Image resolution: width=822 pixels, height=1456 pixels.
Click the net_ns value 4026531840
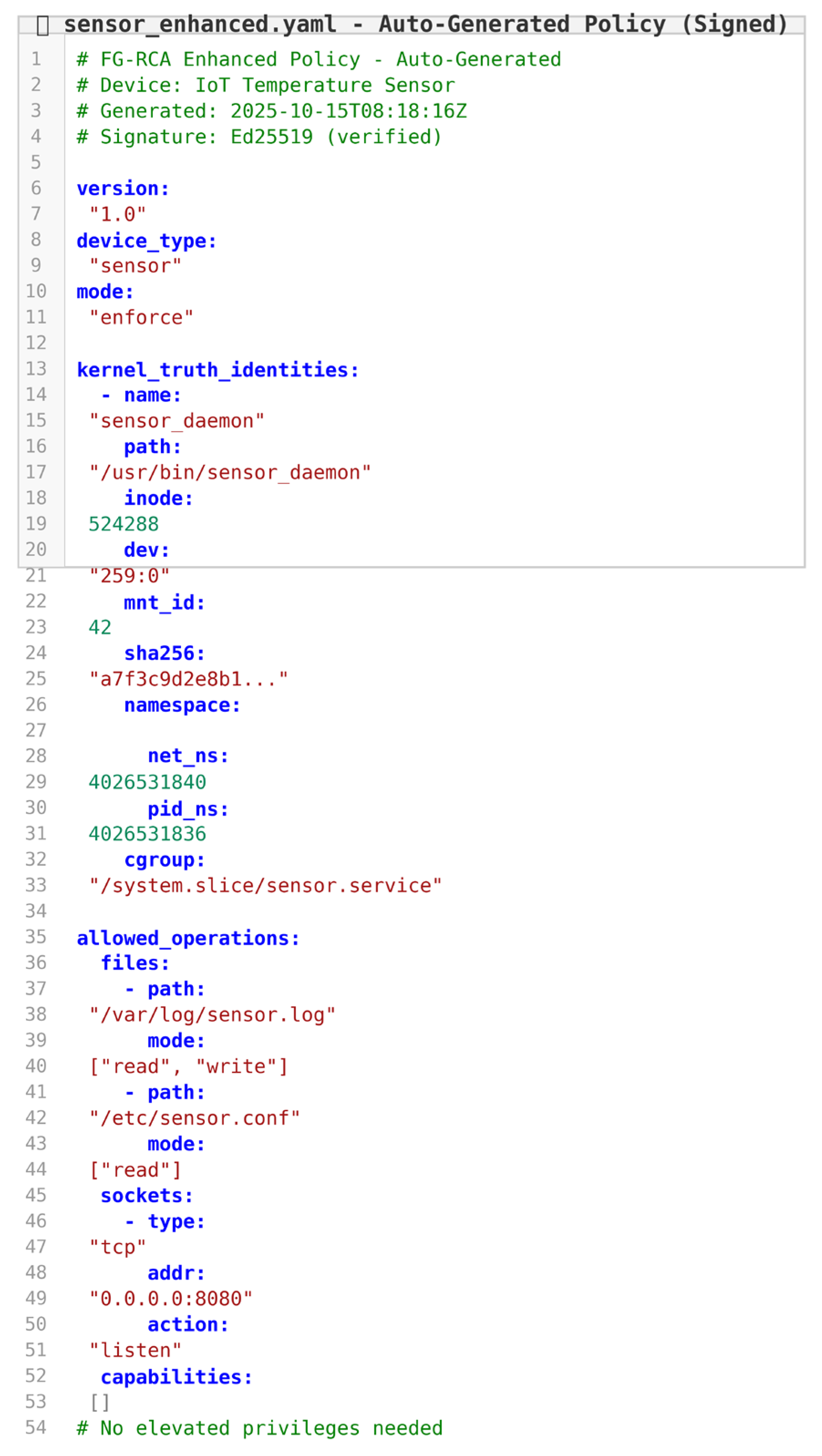147,782
